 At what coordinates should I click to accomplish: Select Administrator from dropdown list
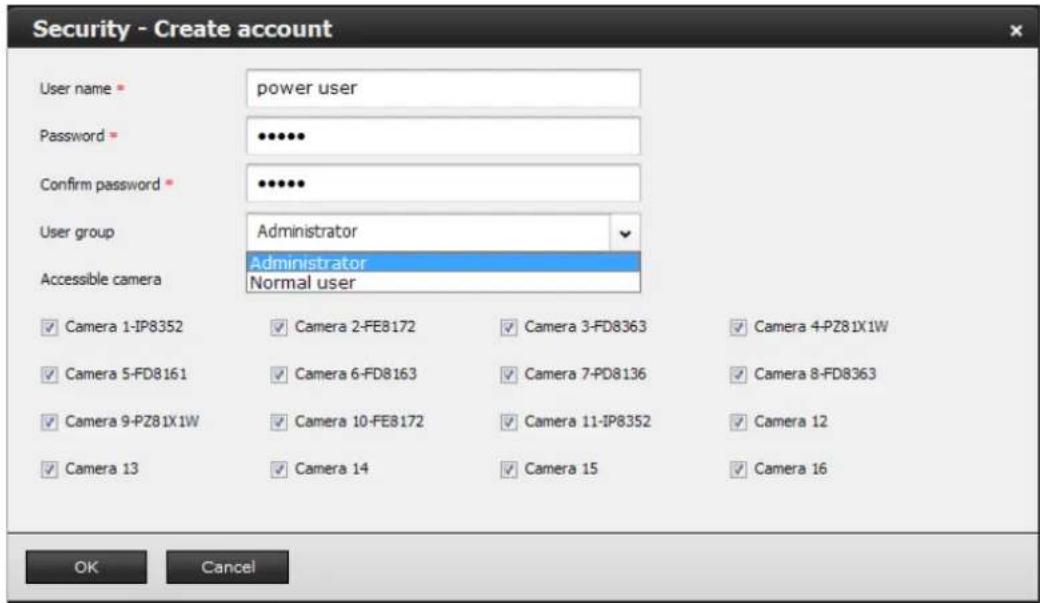(443, 263)
